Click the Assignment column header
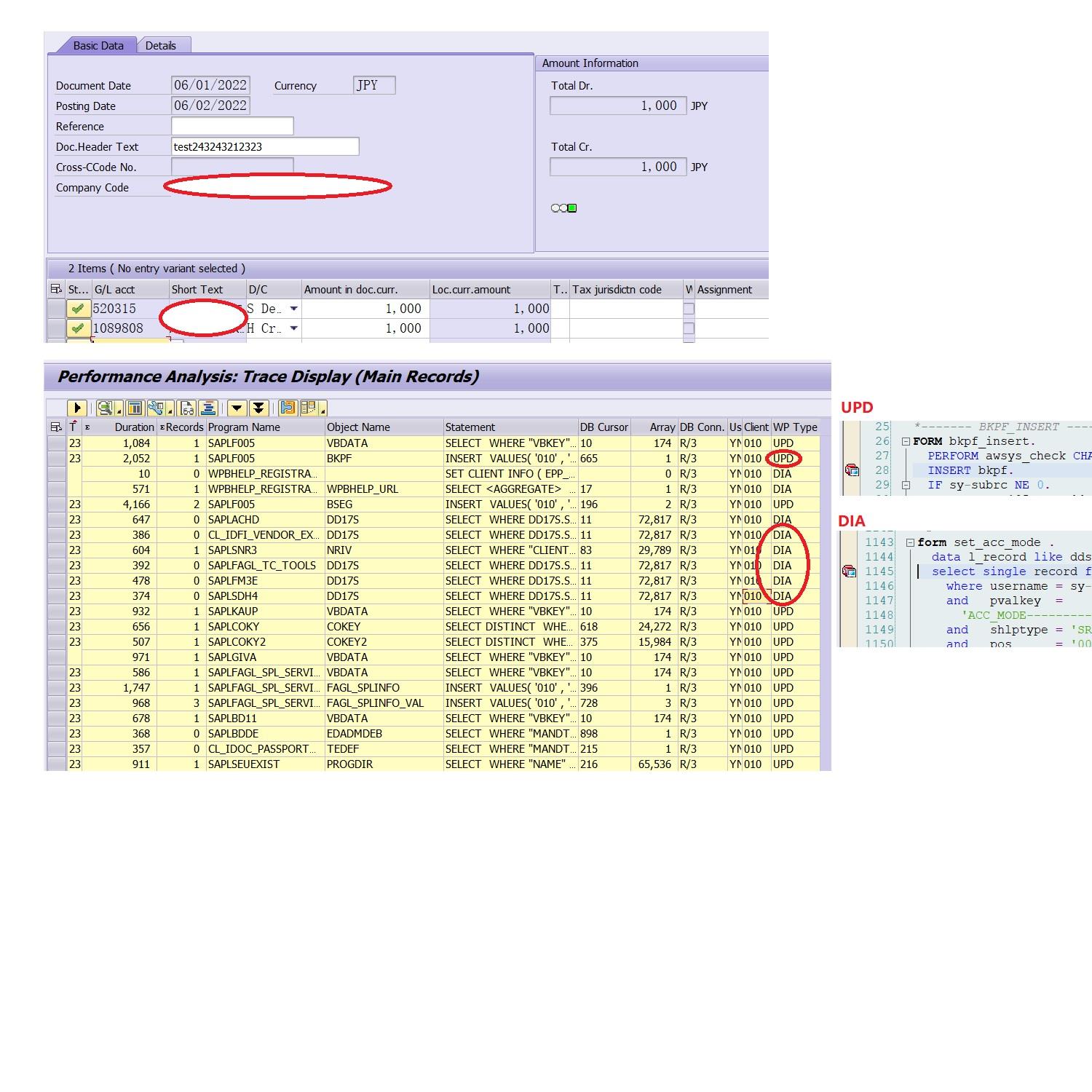 tap(731, 289)
